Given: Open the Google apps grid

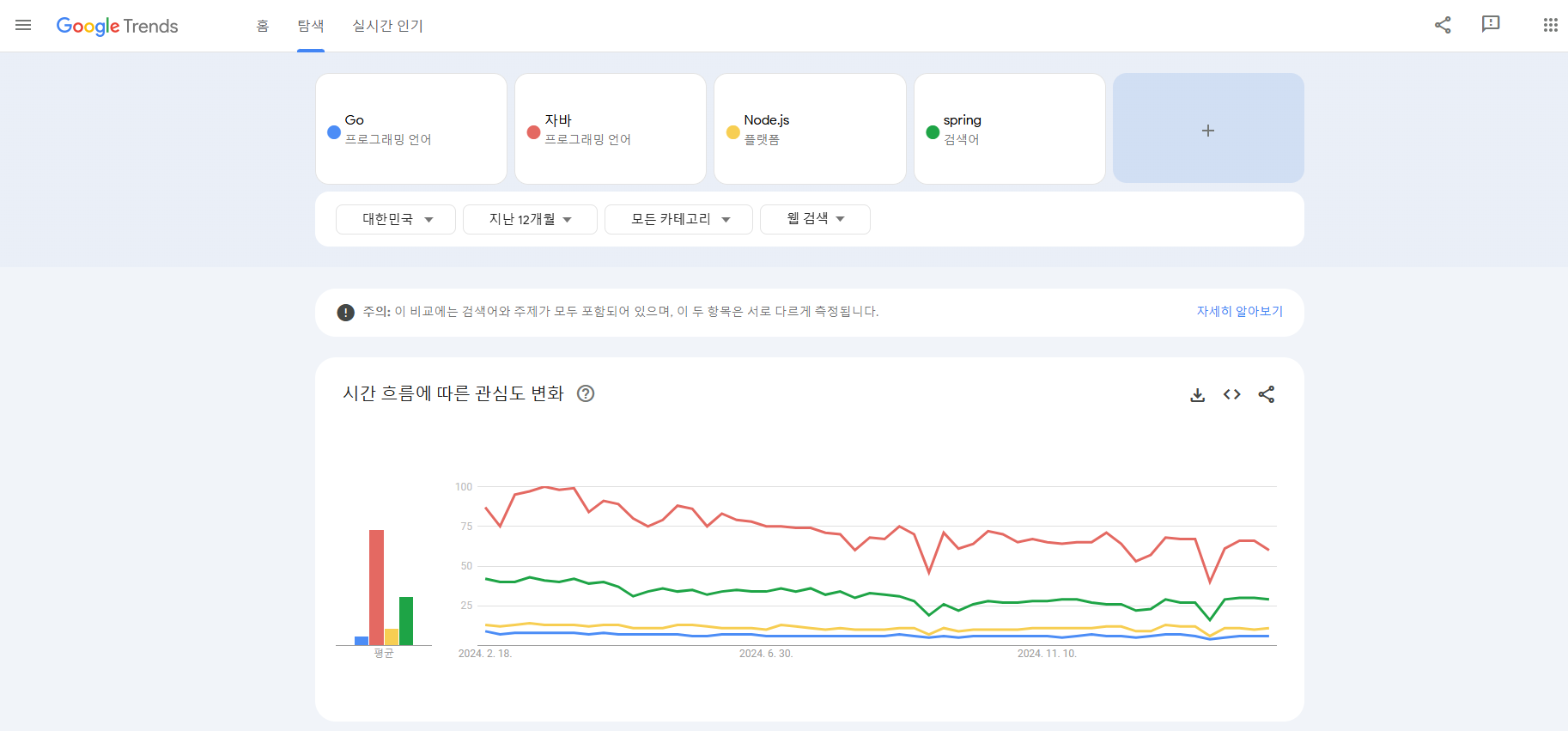Looking at the screenshot, I should 1550,25.
